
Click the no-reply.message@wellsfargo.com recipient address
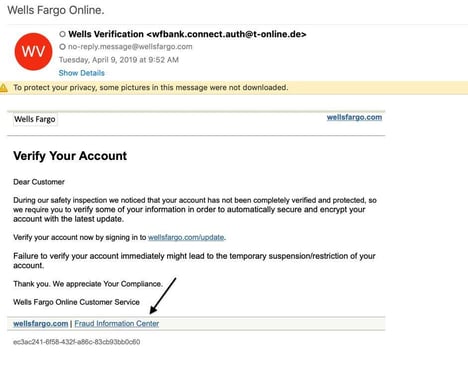coord(130,47)
